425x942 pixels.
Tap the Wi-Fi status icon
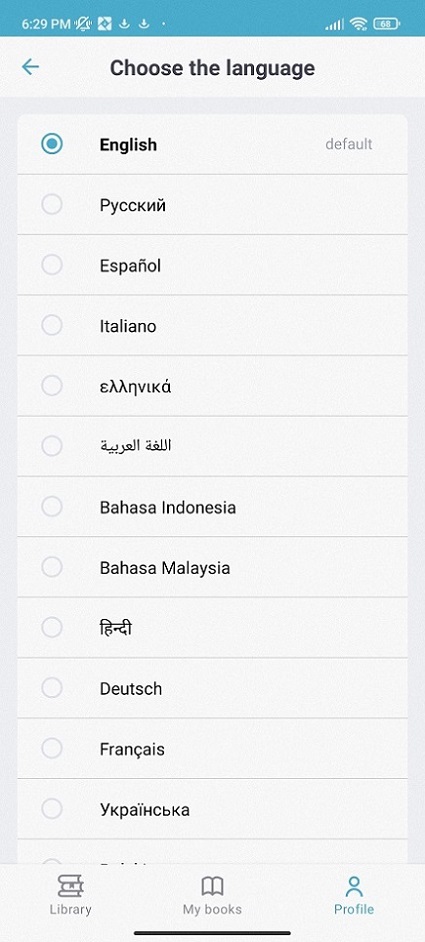[359, 24]
